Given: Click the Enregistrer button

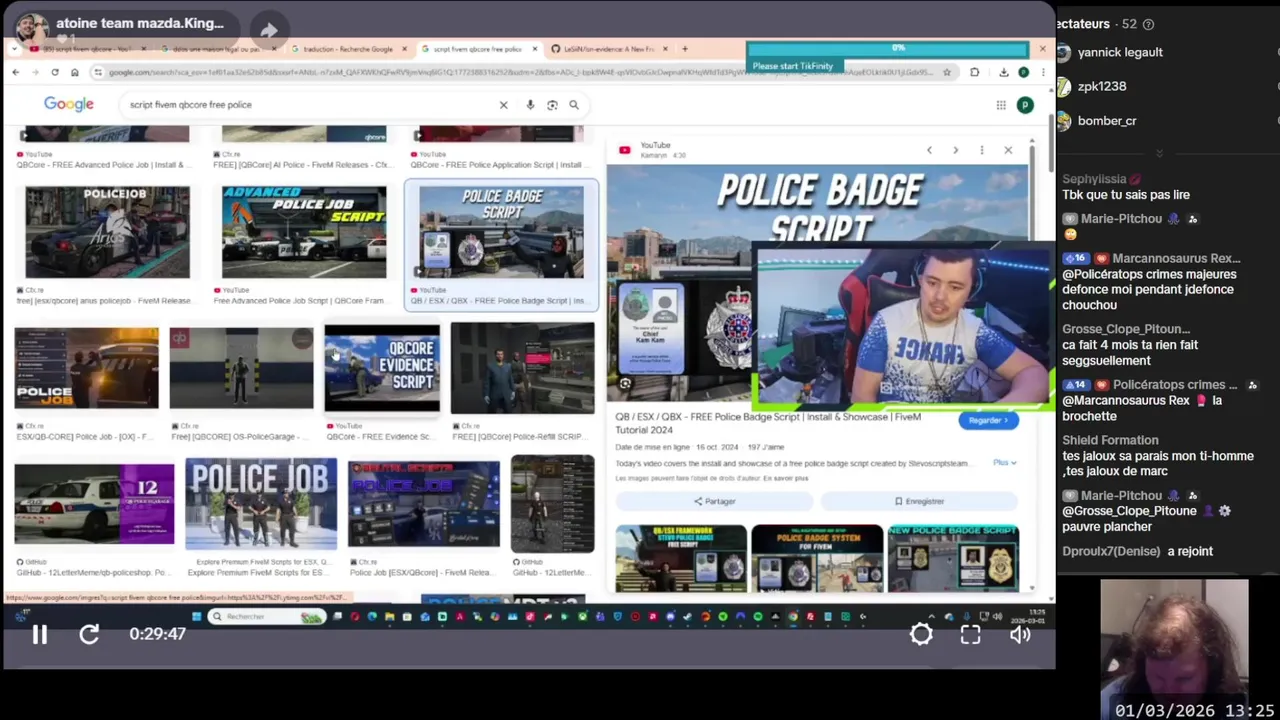Looking at the screenshot, I should [919, 501].
